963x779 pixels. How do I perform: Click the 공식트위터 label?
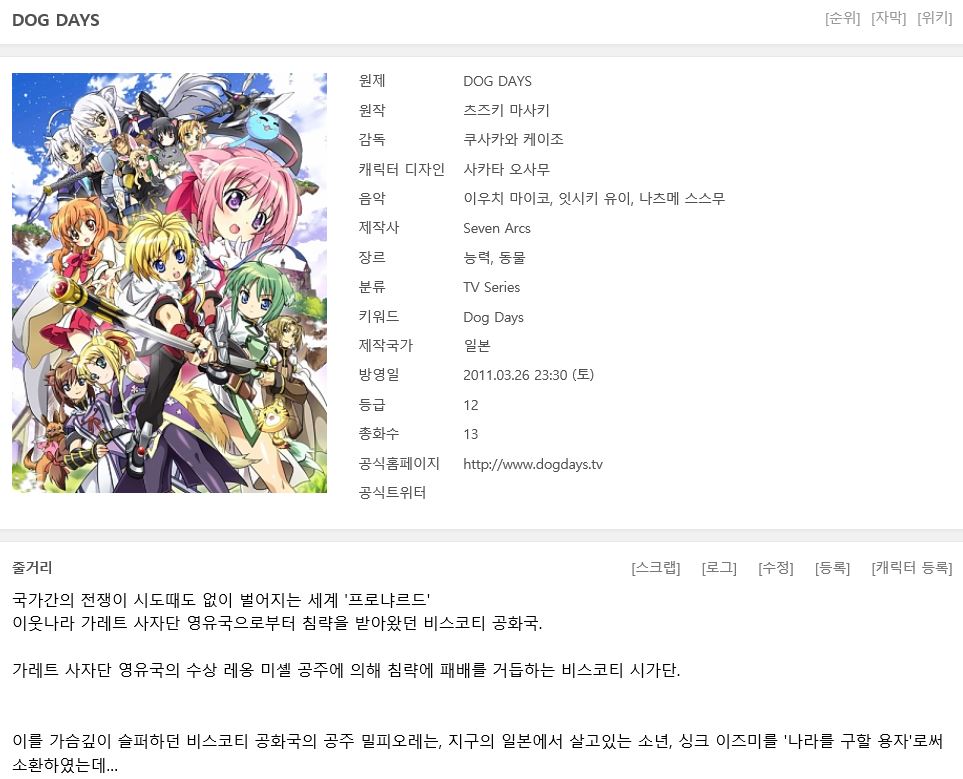392,493
